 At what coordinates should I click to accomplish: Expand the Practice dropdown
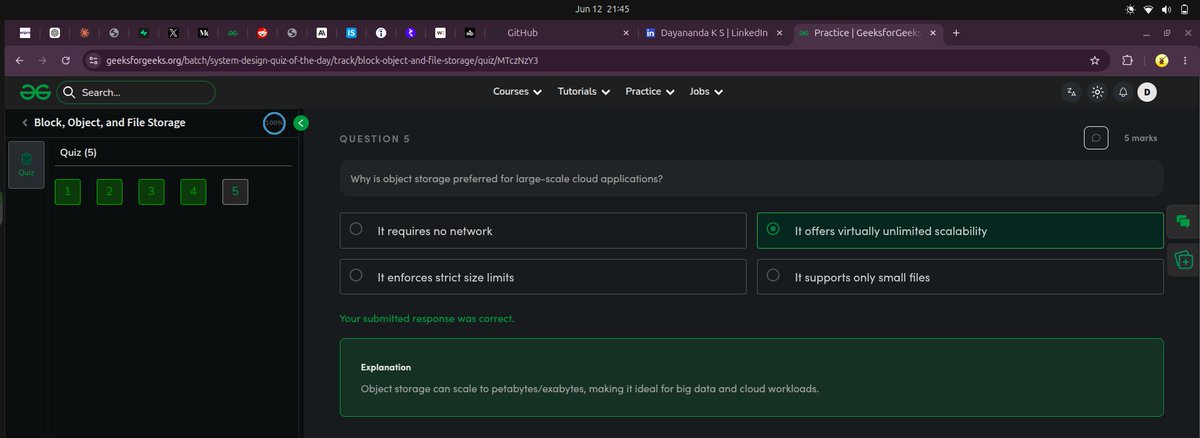[x=650, y=92]
